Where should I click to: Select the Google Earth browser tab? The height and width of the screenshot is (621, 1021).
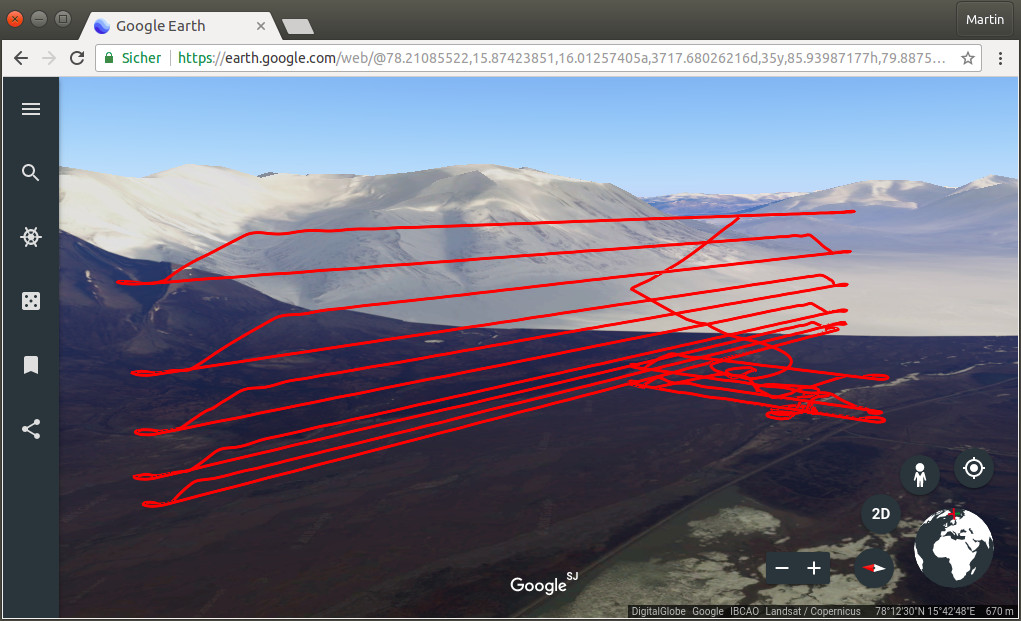click(x=180, y=26)
